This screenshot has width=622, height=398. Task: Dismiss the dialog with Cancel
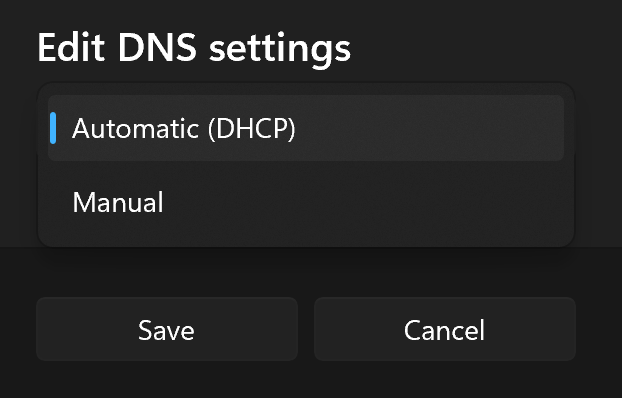(x=445, y=329)
